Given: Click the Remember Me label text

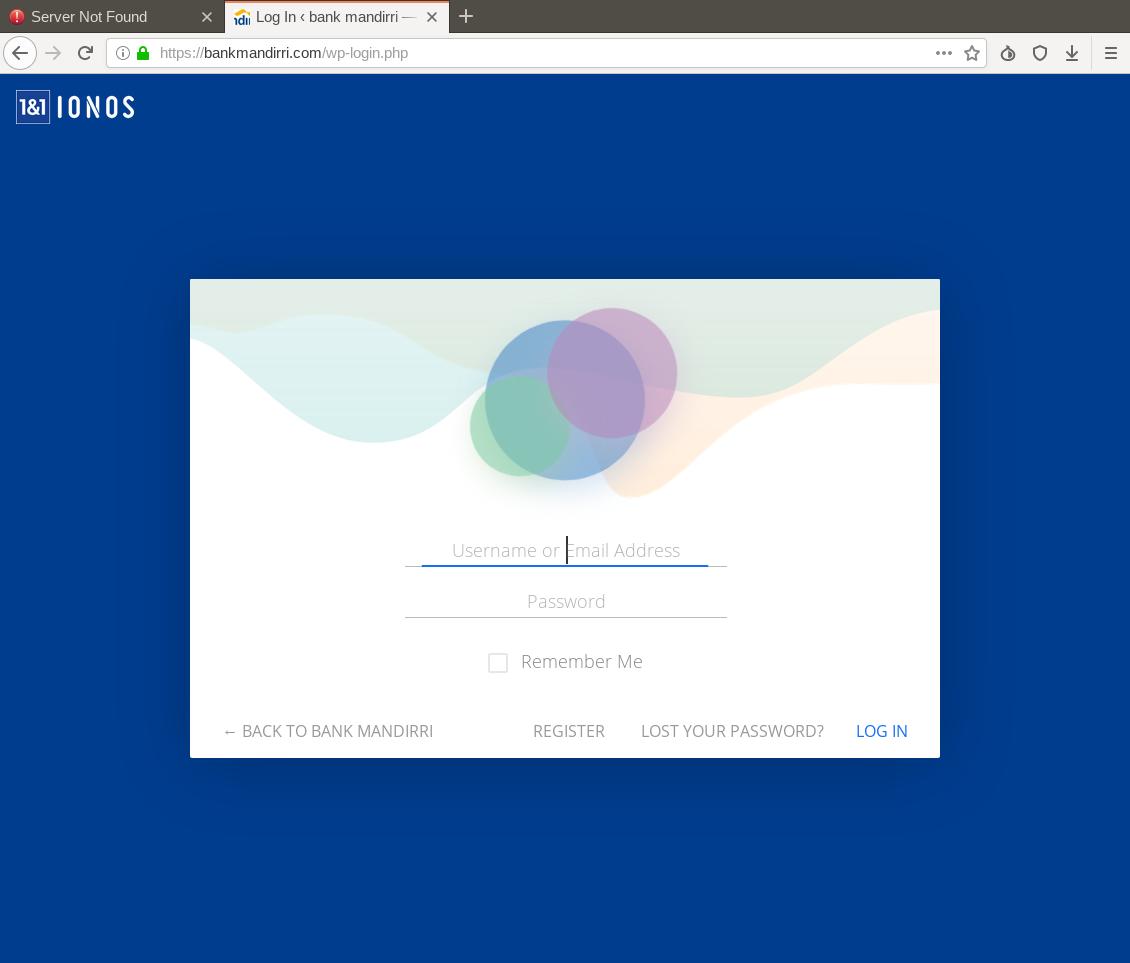Looking at the screenshot, I should coord(582,662).
